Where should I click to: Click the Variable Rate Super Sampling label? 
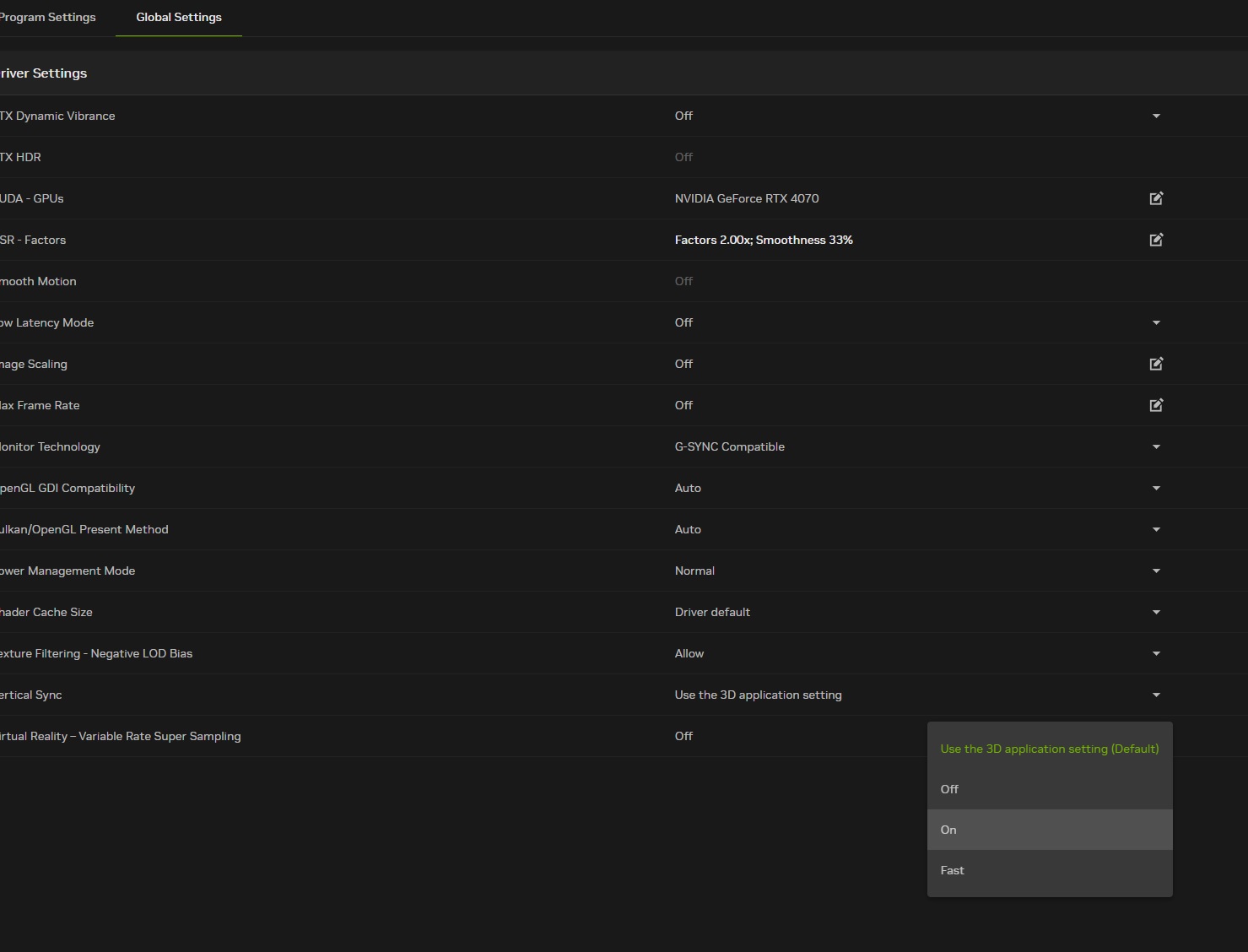click(120, 736)
